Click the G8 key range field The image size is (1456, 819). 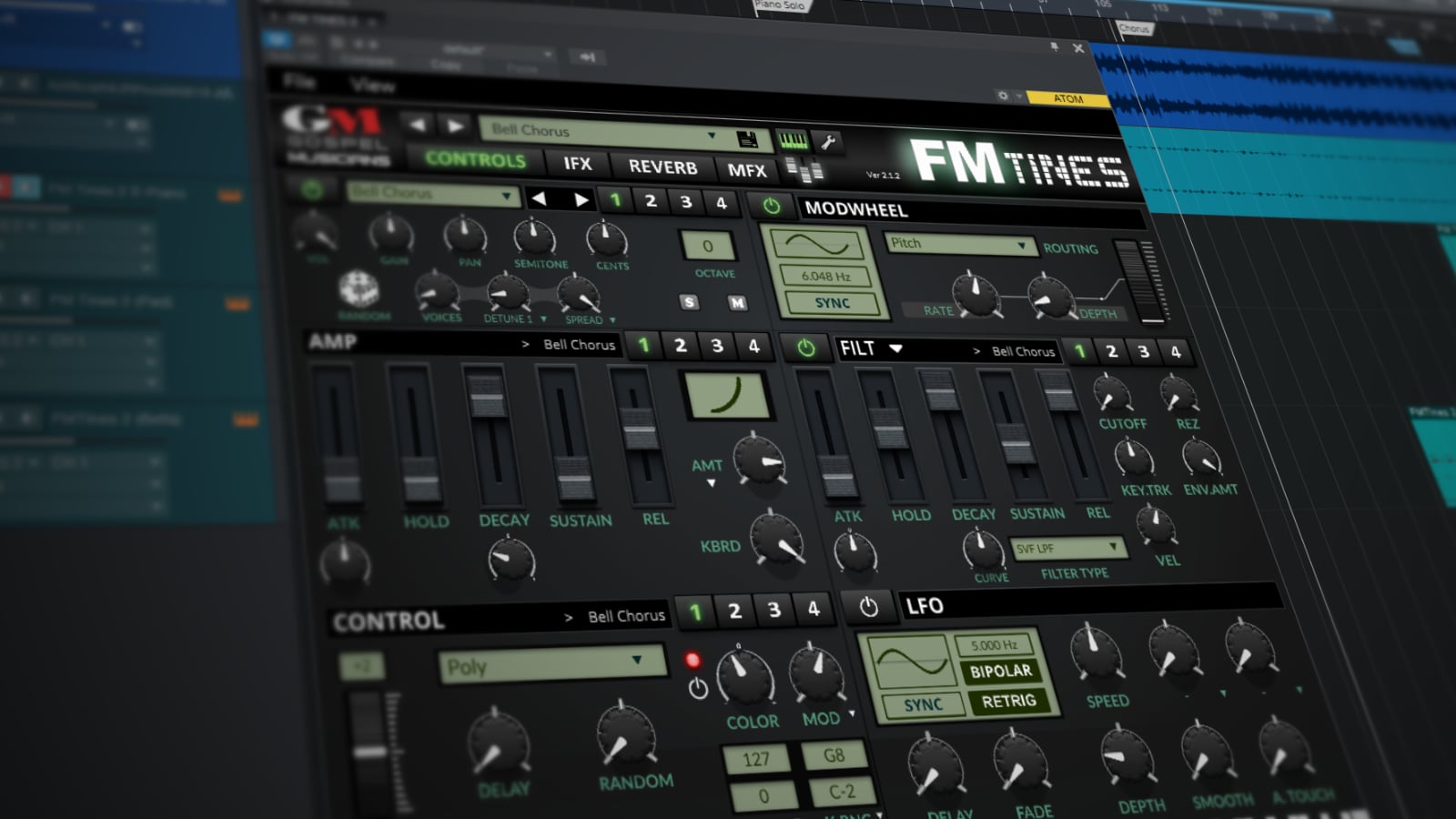click(x=834, y=755)
